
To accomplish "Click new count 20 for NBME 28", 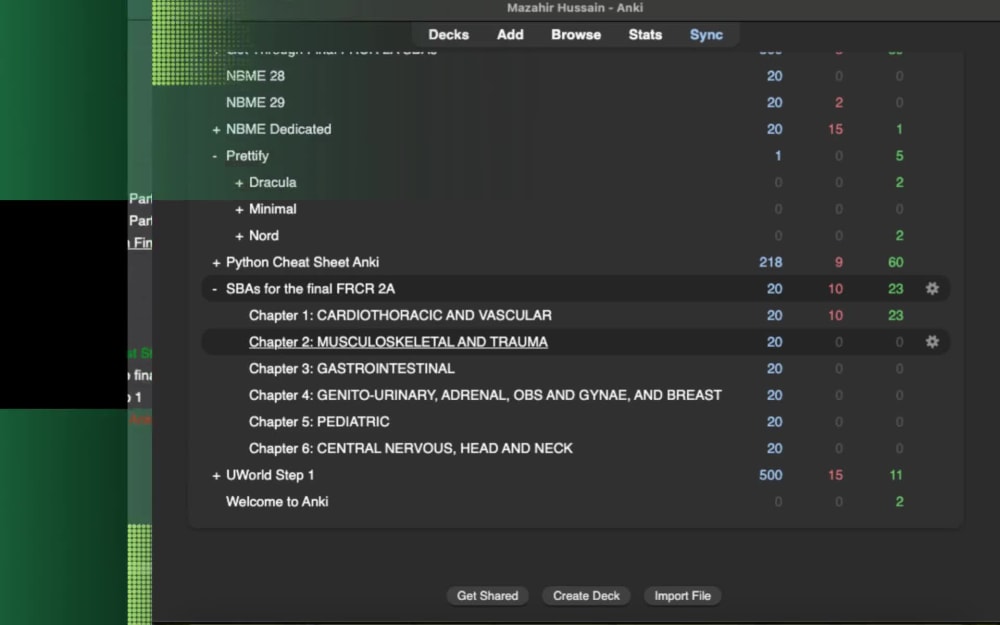I will [x=774, y=76].
